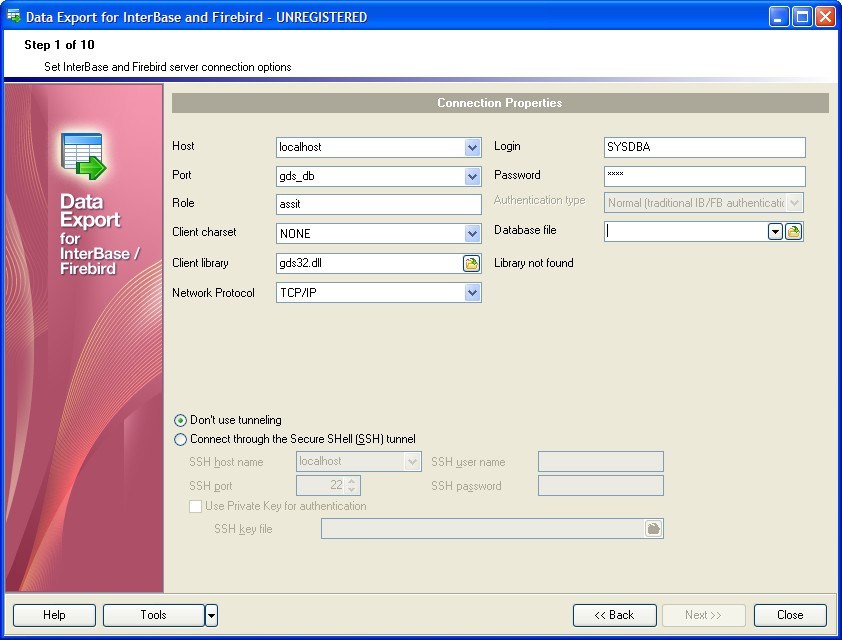The height and width of the screenshot is (640, 842).
Task: Go back with the << Back button
Action: (x=614, y=615)
